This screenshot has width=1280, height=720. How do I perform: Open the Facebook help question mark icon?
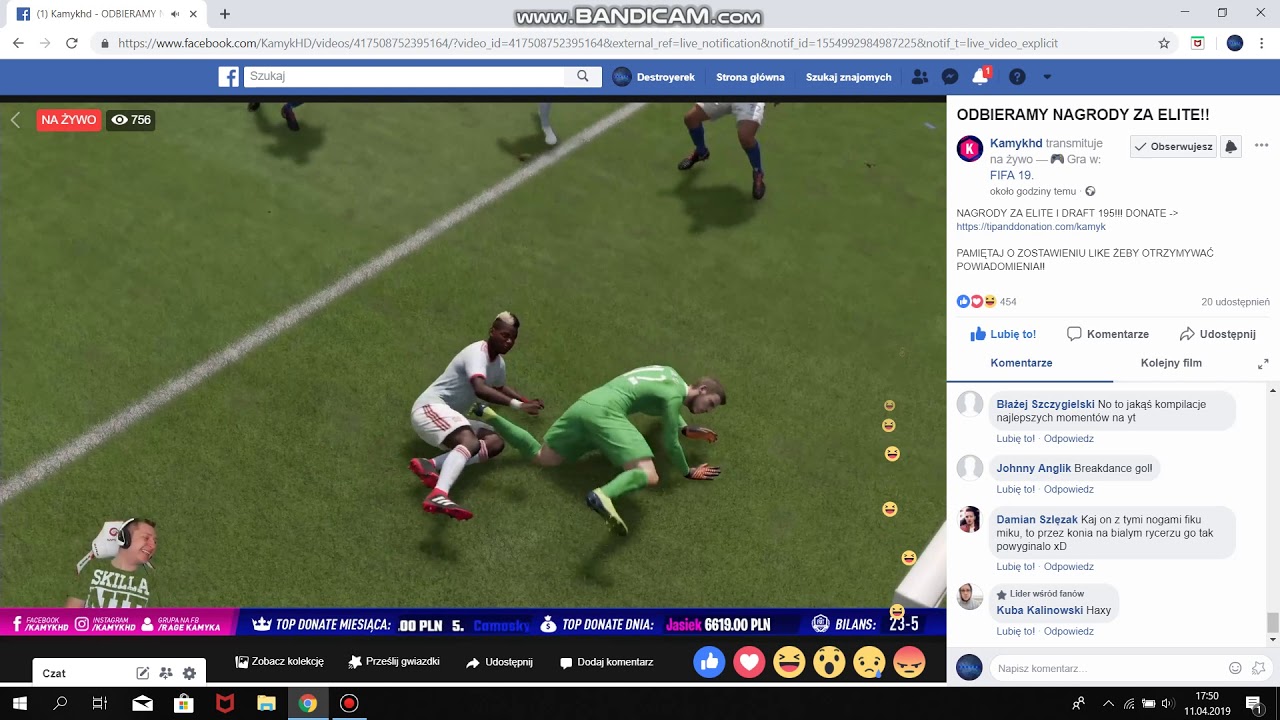point(1017,77)
